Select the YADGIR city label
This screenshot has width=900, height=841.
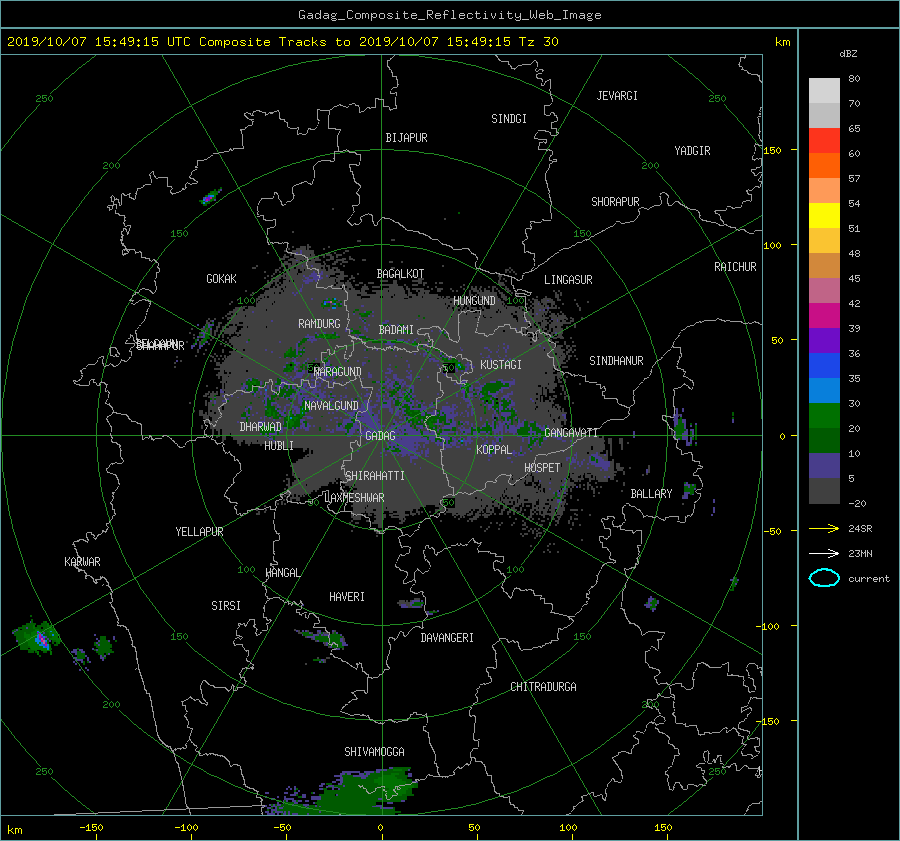(x=692, y=151)
